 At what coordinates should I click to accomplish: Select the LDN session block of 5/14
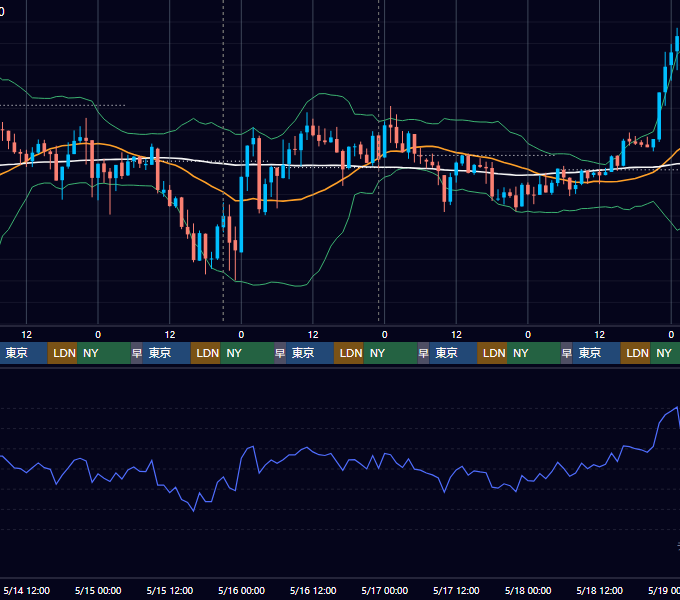(62, 353)
